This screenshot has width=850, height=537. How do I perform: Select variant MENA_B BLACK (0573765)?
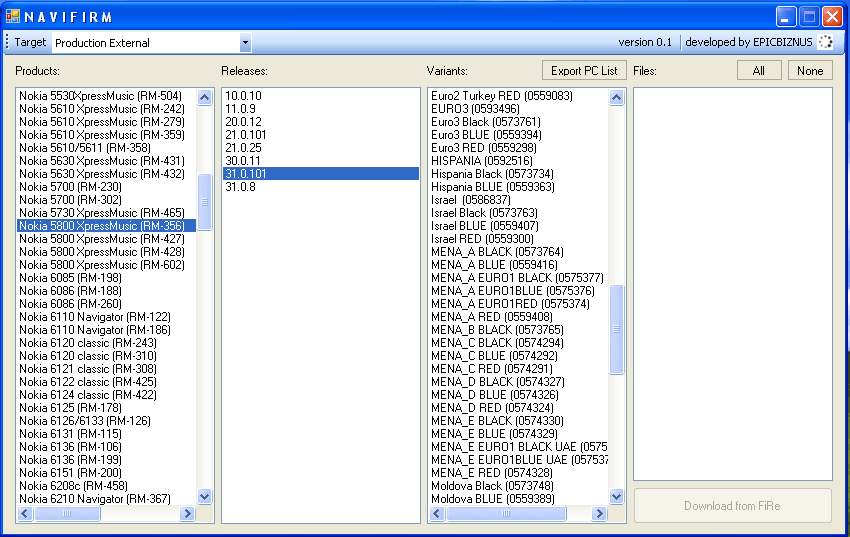(x=519, y=330)
